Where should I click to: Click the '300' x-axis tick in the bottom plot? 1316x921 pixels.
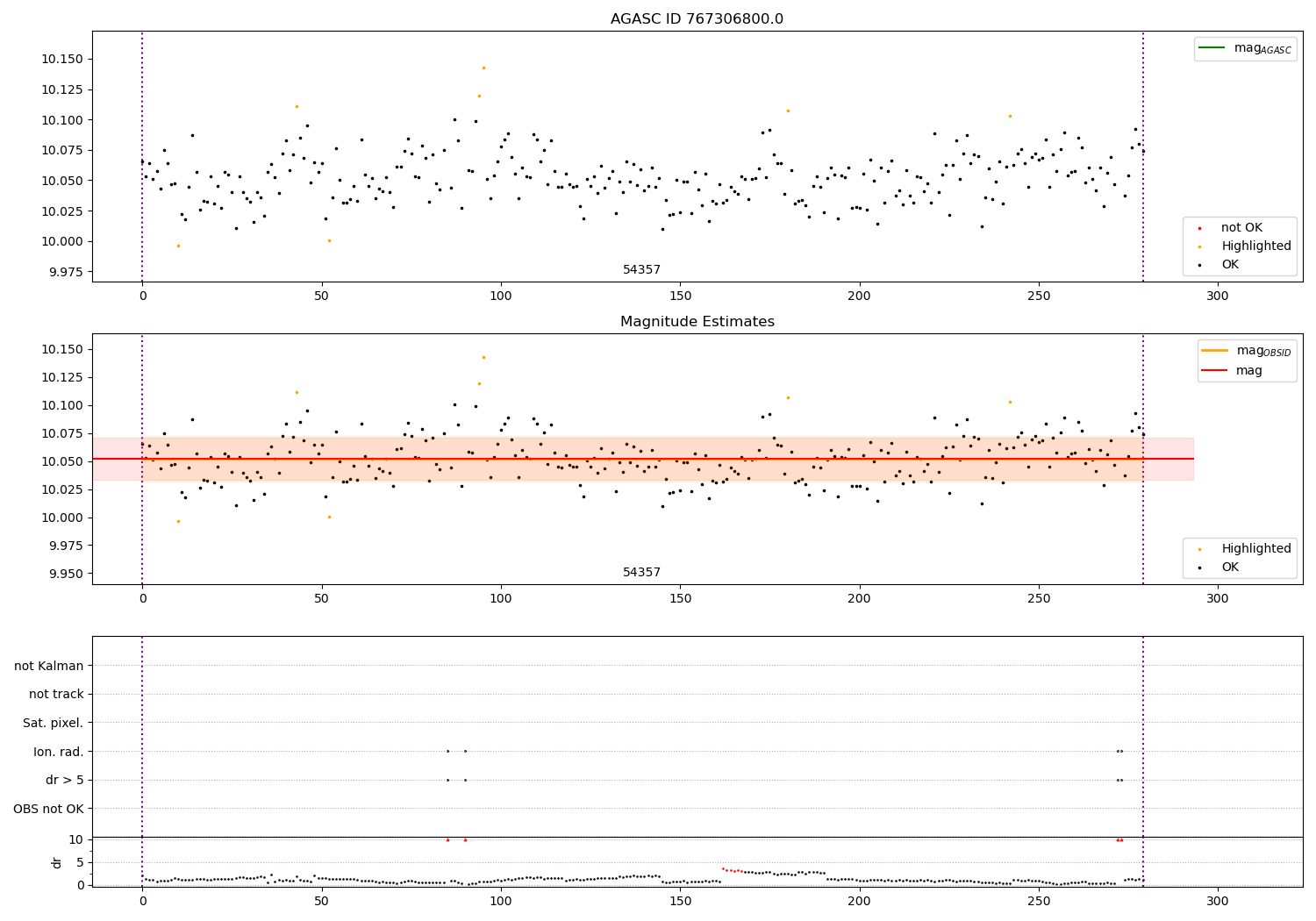pos(1218,902)
